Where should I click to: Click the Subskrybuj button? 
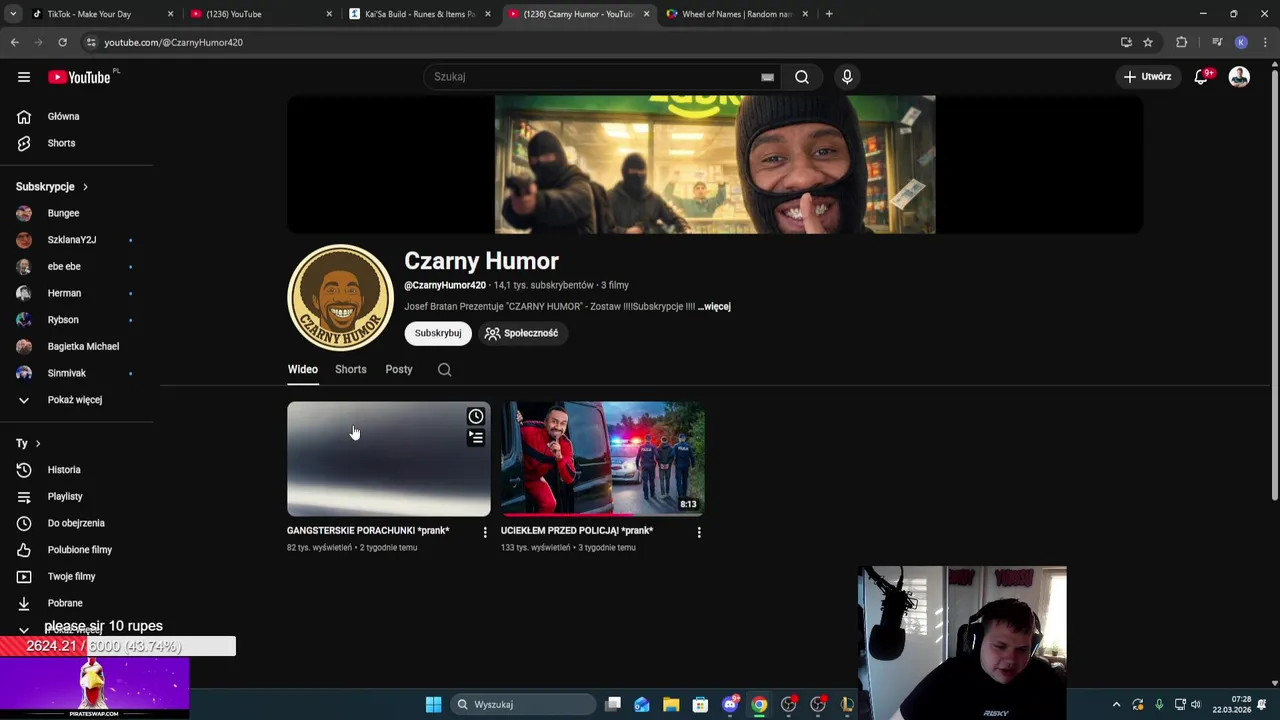coord(438,333)
